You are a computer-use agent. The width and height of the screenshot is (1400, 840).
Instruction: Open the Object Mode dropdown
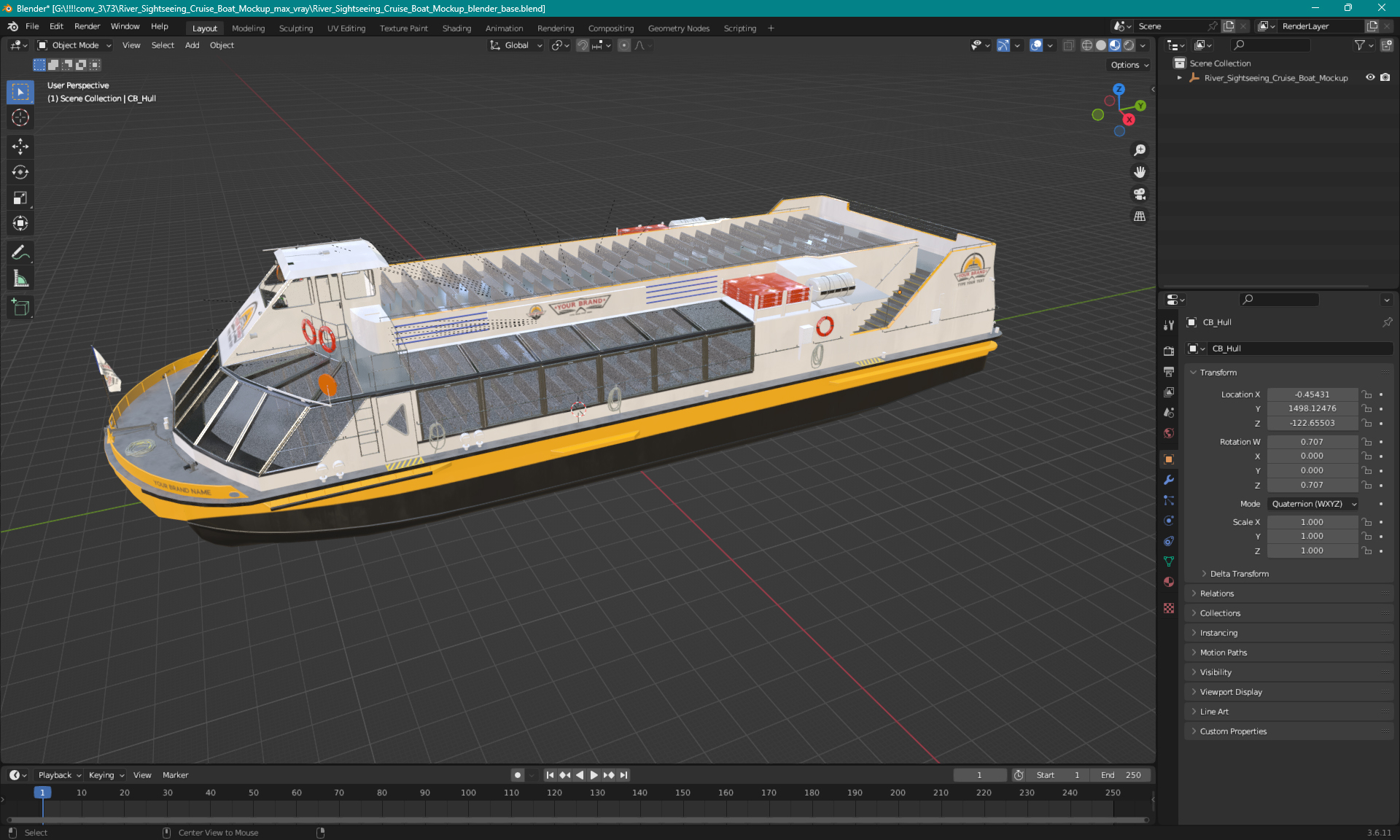[x=74, y=45]
